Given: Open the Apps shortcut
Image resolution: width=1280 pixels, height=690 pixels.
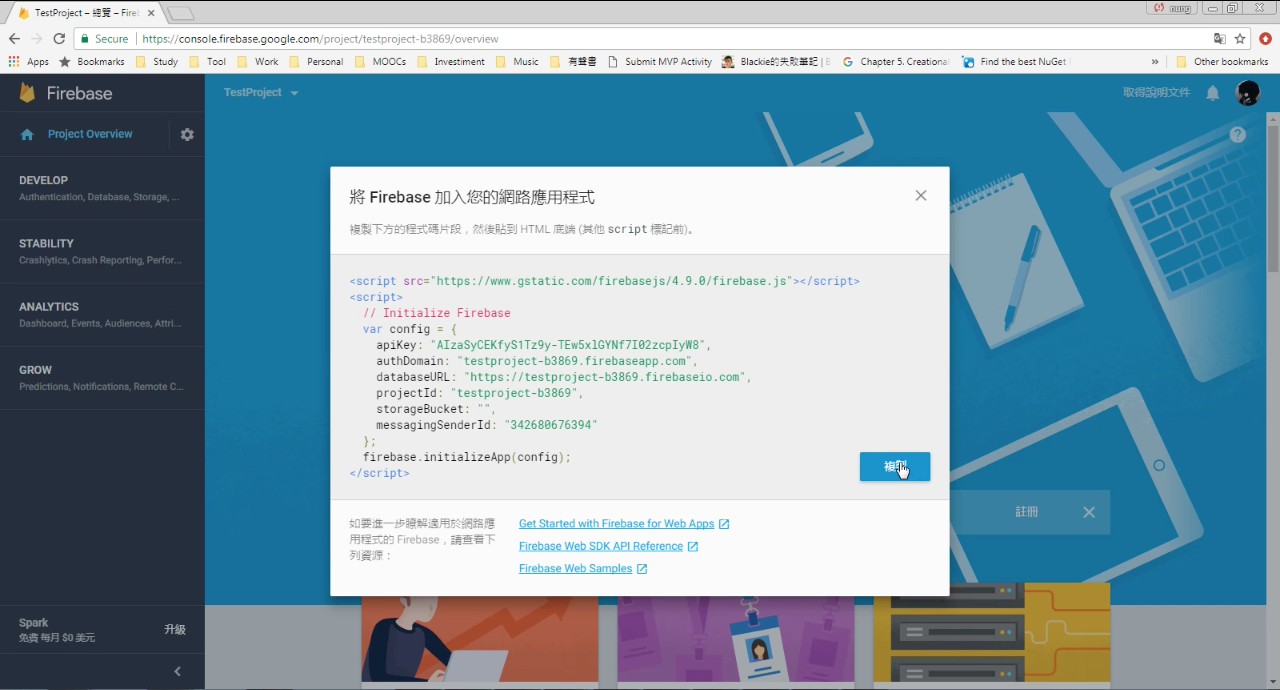Looking at the screenshot, I should [29, 62].
